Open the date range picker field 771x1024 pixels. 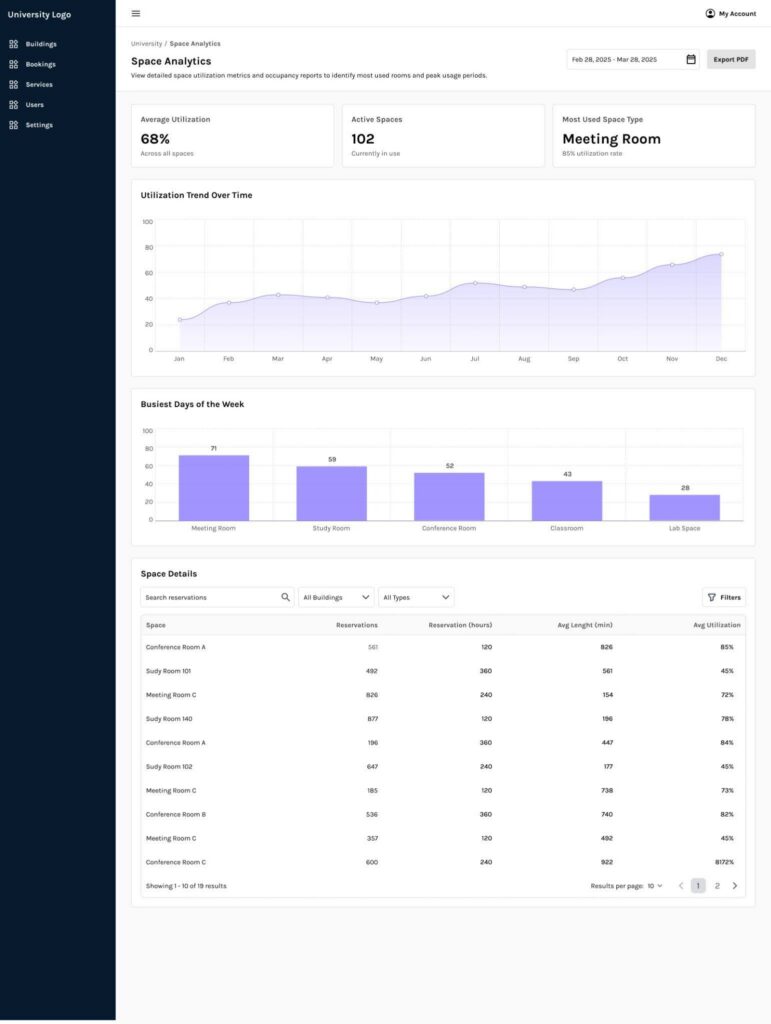[633, 59]
